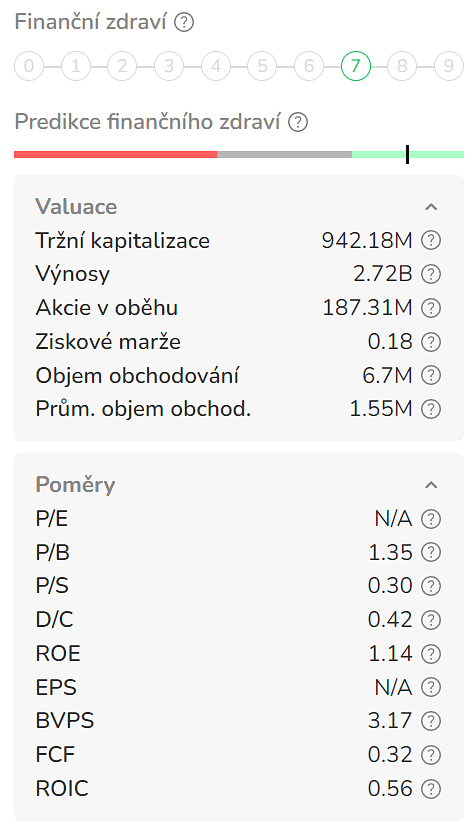Click the FCF value 0.32

coord(390,755)
